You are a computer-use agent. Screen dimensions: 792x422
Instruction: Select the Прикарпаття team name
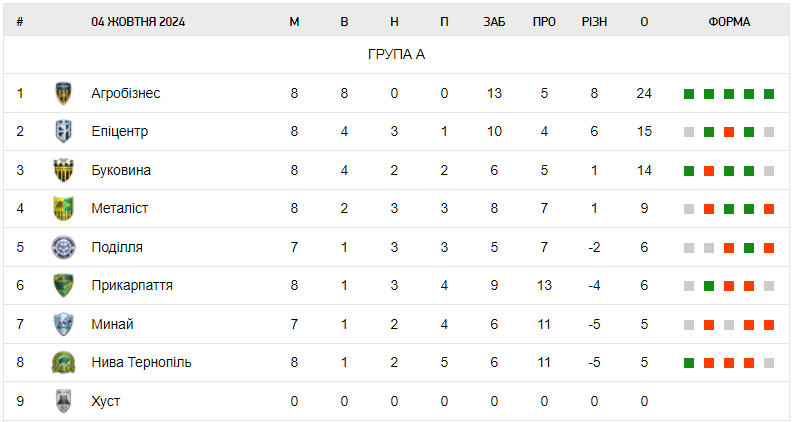coord(132,285)
